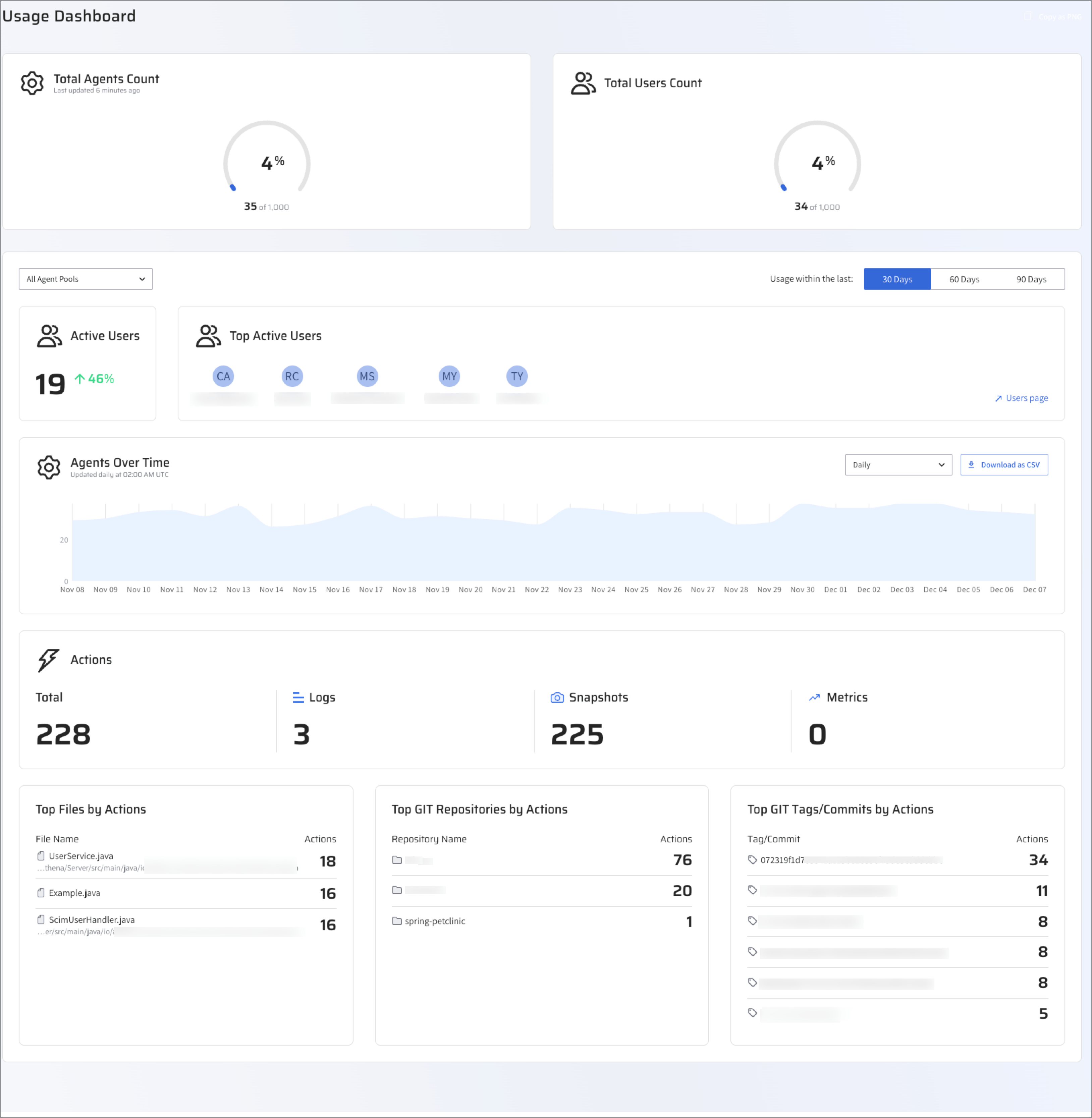Open the Daily interval dropdown

coord(897,464)
